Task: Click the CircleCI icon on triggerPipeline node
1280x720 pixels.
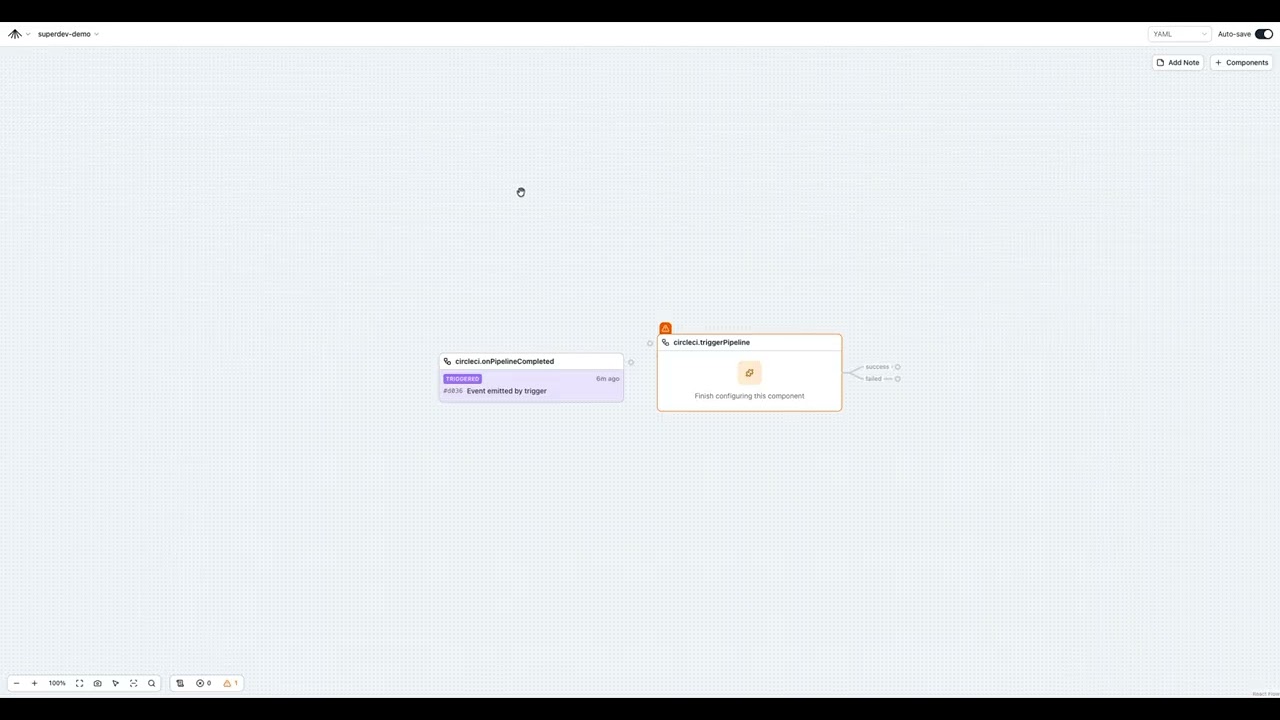Action: tap(665, 342)
